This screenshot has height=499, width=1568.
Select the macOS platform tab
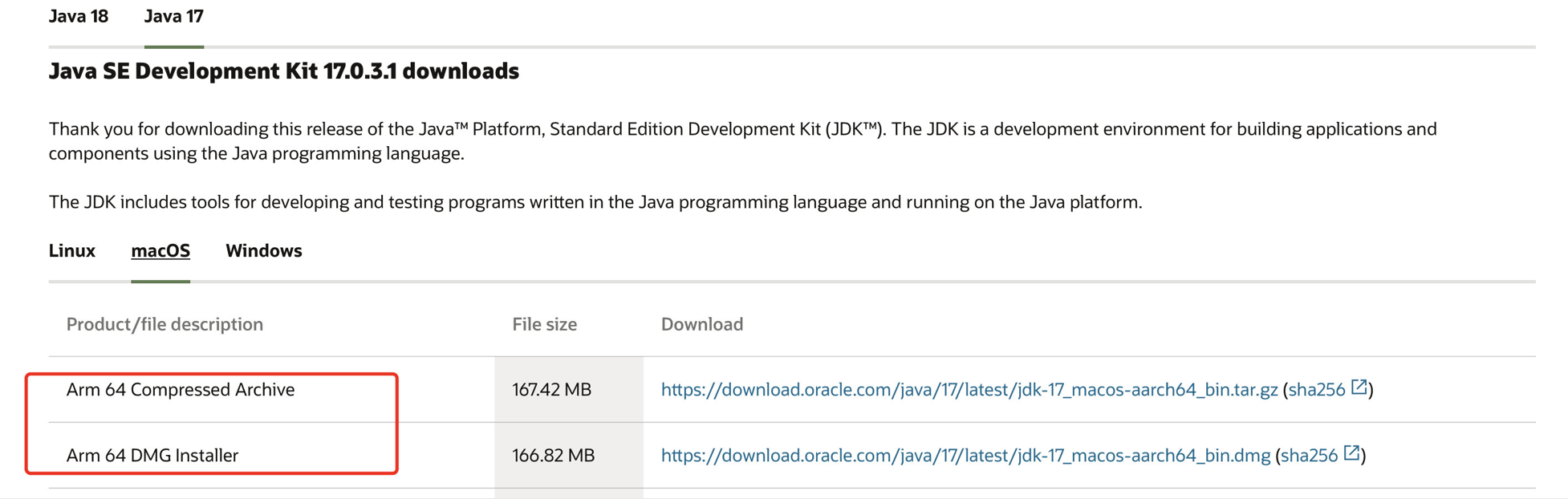[160, 251]
